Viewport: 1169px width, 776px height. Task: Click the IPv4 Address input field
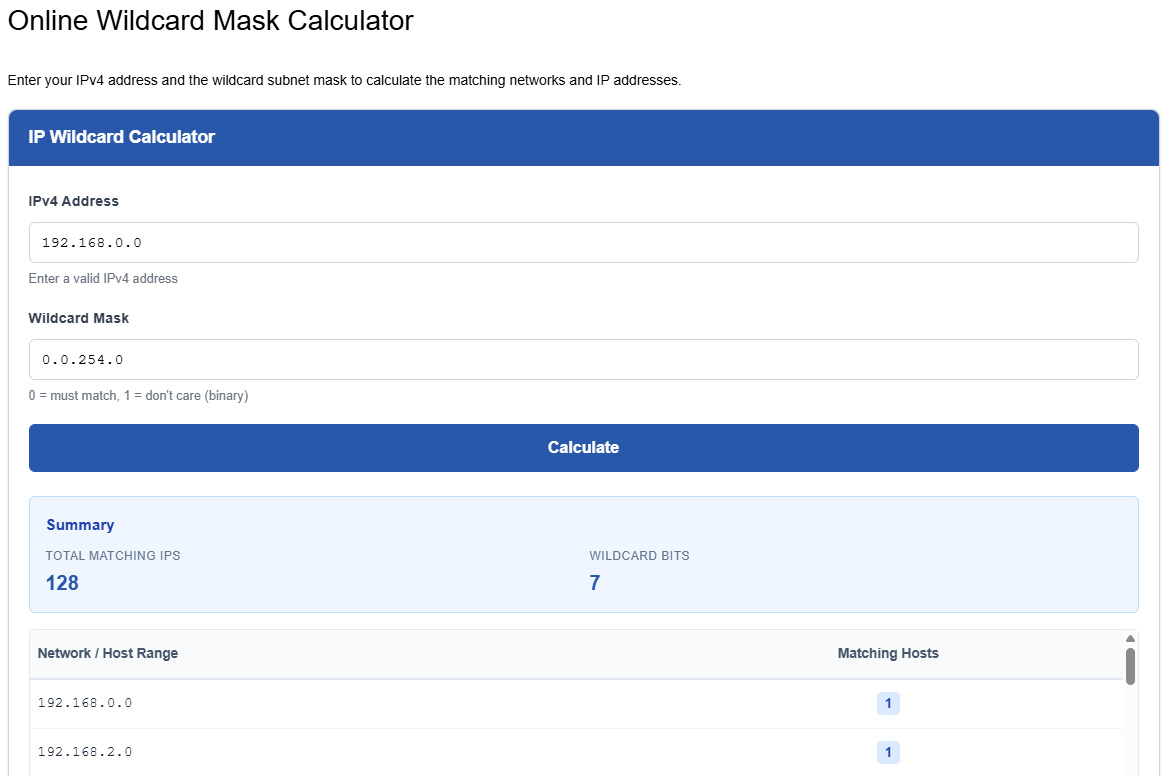[x=583, y=242]
